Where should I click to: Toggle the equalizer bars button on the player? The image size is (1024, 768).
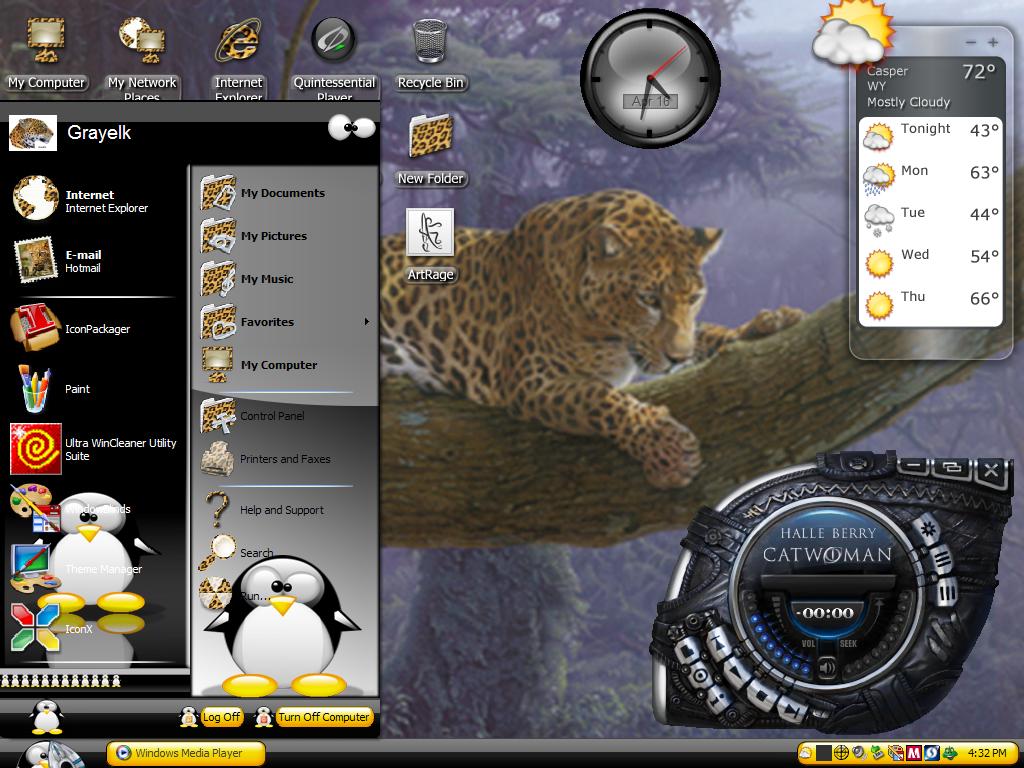(x=948, y=593)
